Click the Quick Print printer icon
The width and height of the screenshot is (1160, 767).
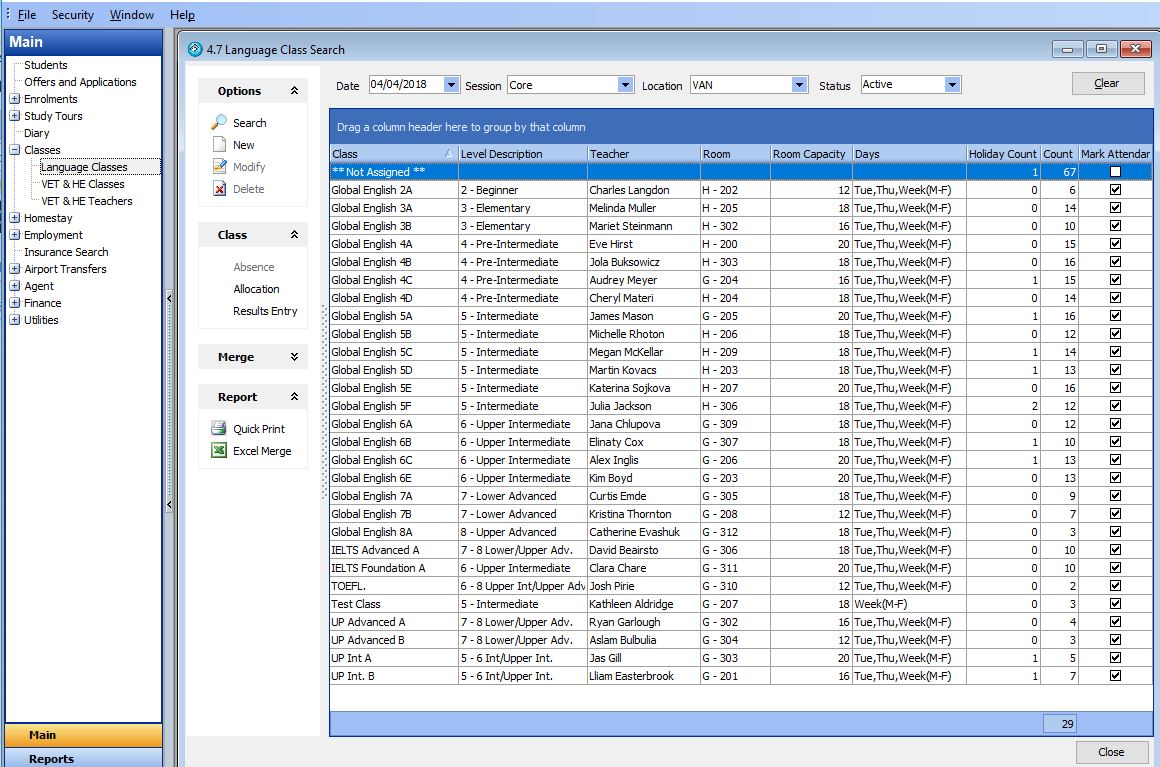tap(219, 429)
